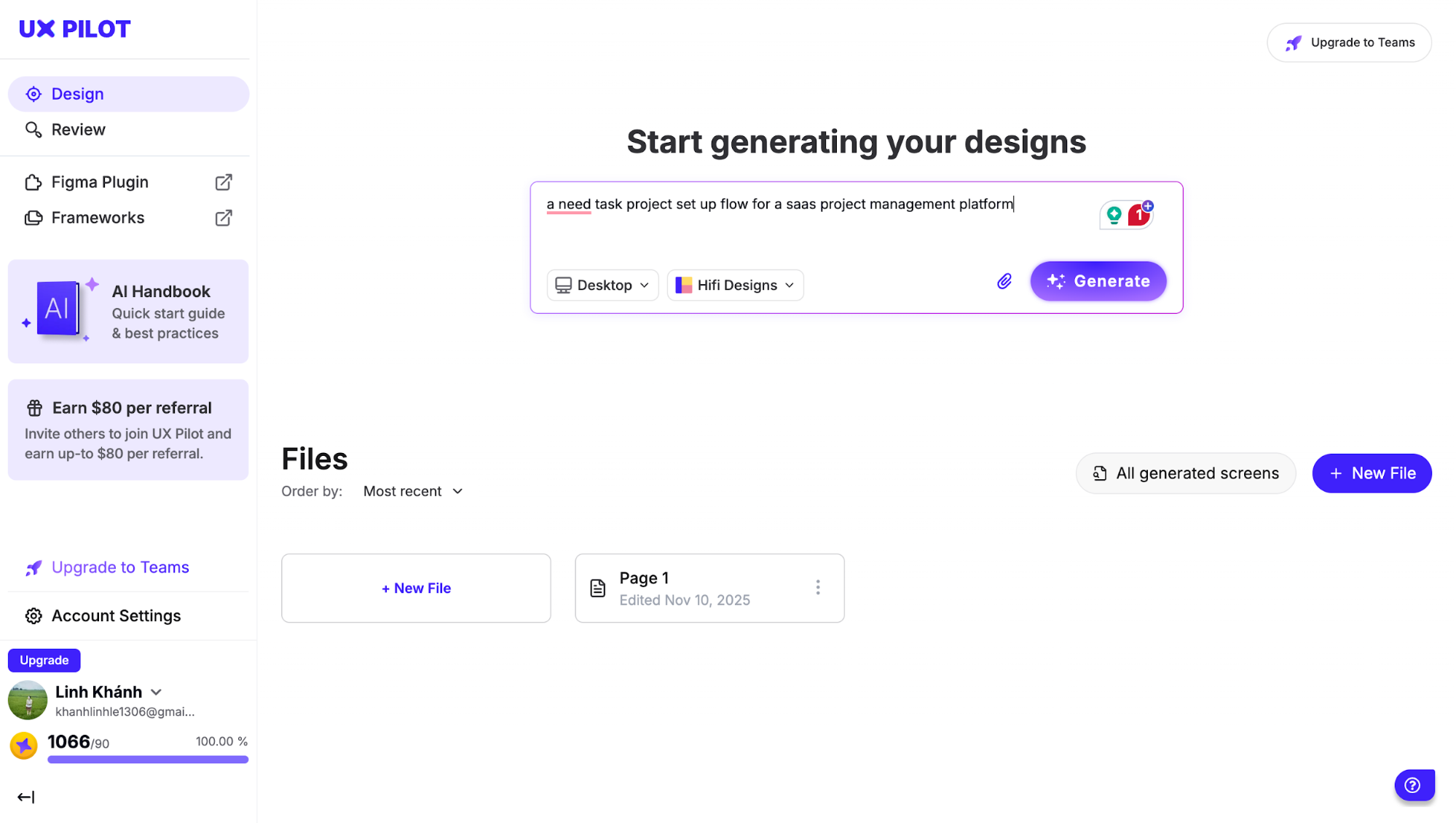Open Review in the sidebar
The height and width of the screenshot is (823, 1456).
click(x=78, y=130)
